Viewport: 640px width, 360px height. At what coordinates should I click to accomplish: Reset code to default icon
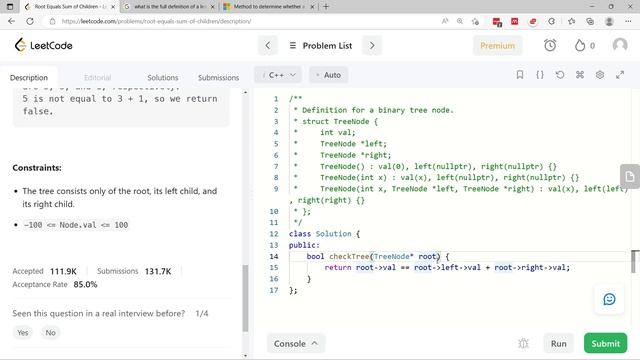pyautogui.click(x=560, y=75)
